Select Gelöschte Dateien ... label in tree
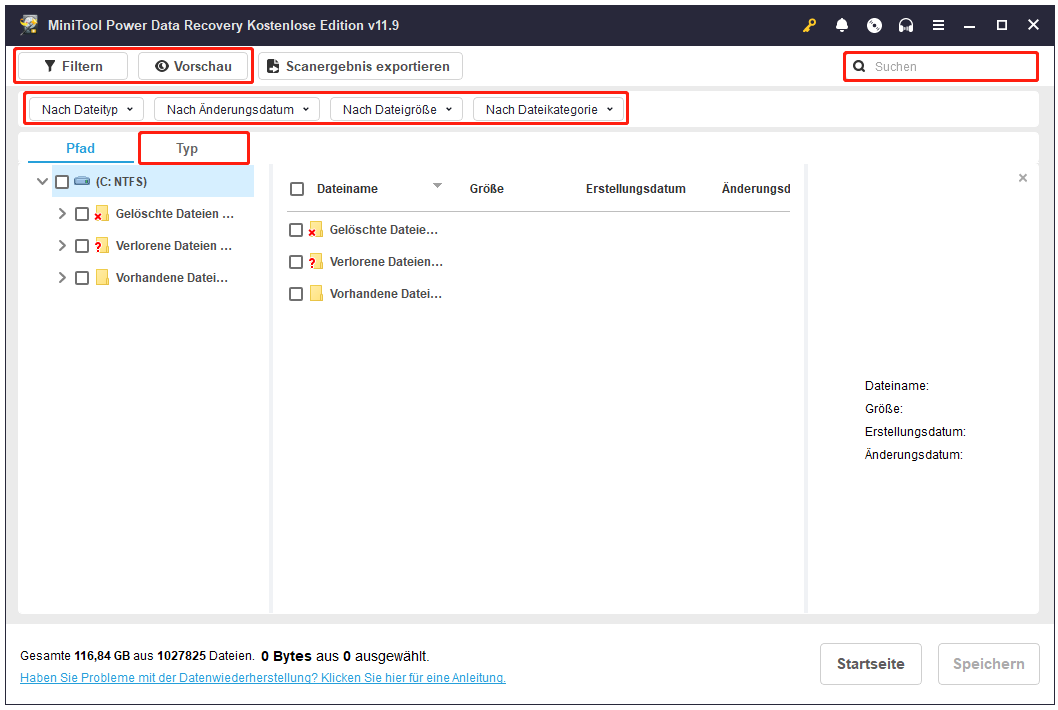Screen dimensions: 1058x710 pyautogui.click(x=175, y=214)
